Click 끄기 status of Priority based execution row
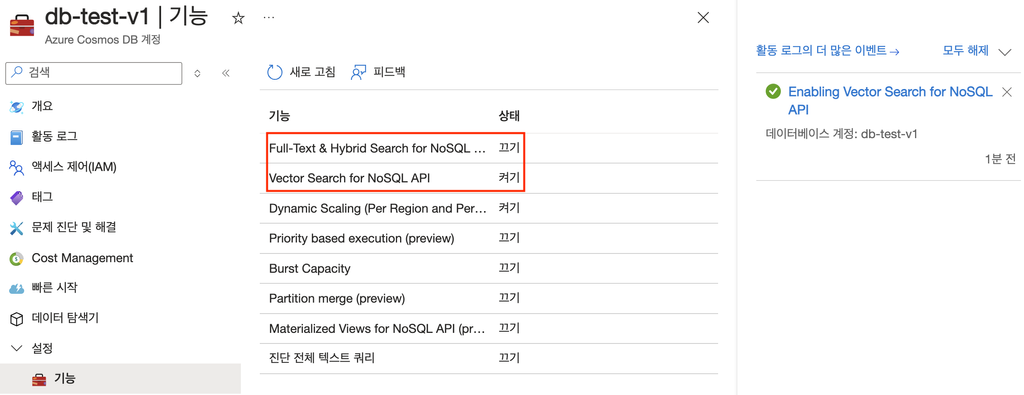This screenshot has width=1024, height=395. click(509, 238)
